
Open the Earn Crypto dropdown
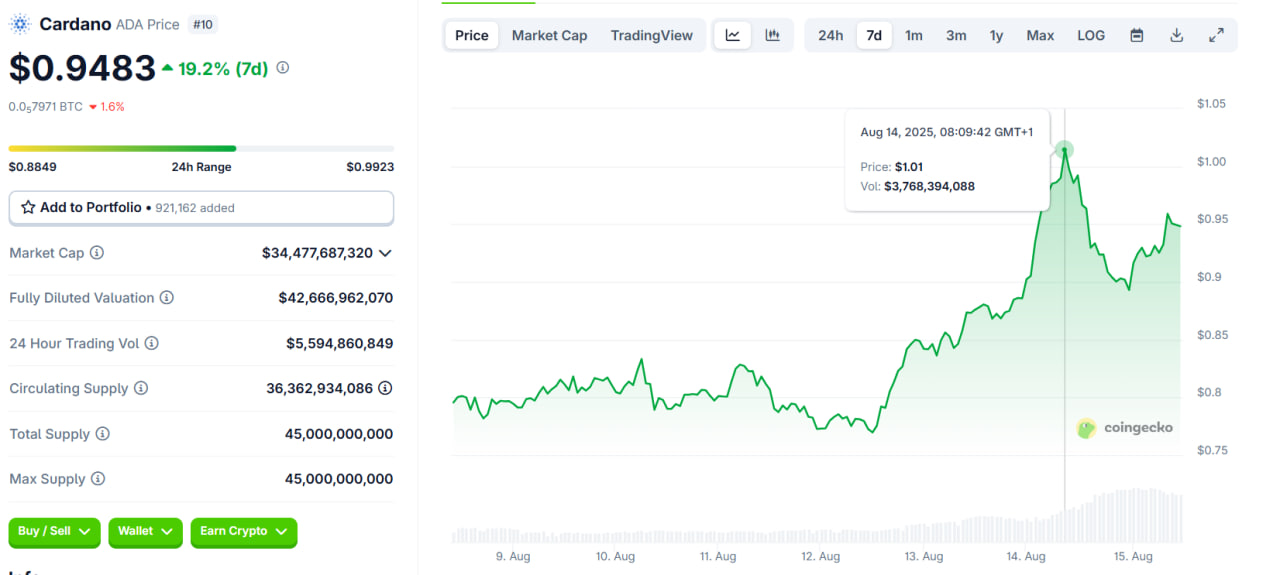pyautogui.click(x=243, y=531)
